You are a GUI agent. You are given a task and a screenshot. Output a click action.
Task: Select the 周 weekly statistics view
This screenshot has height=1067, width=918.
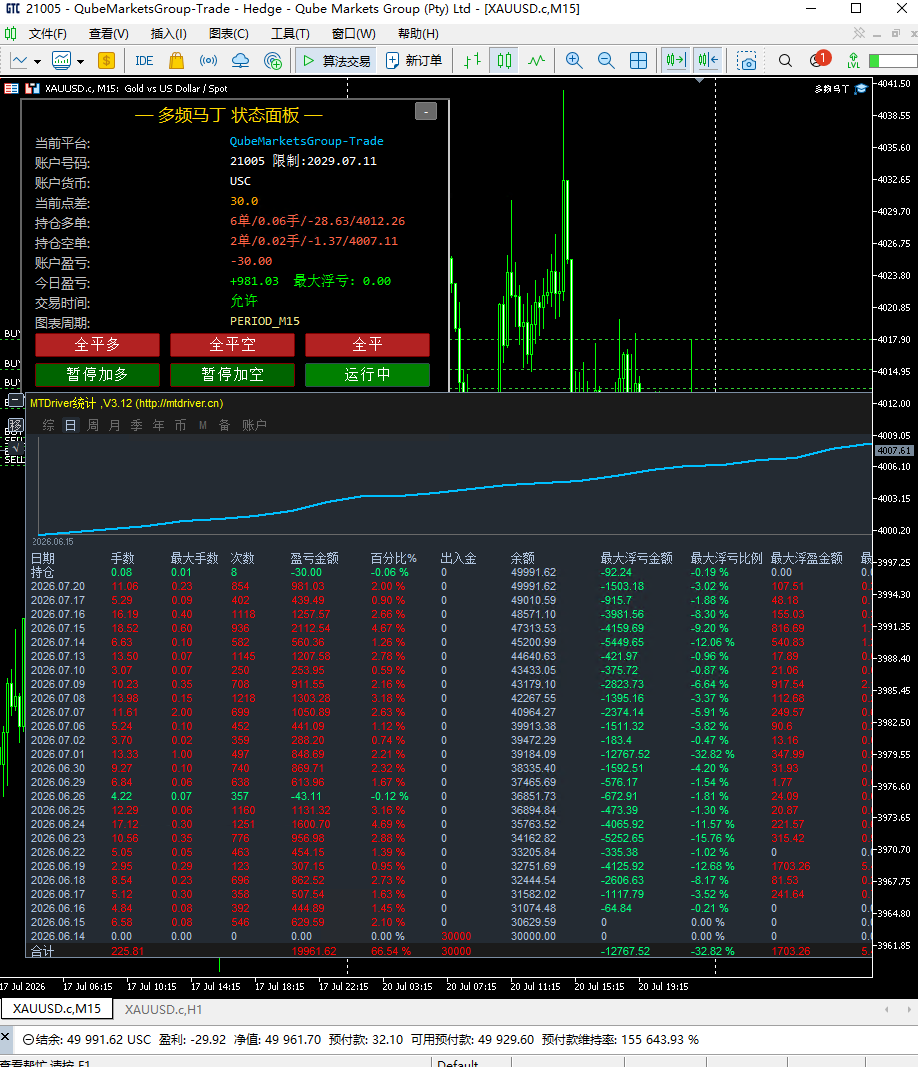coord(93,425)
